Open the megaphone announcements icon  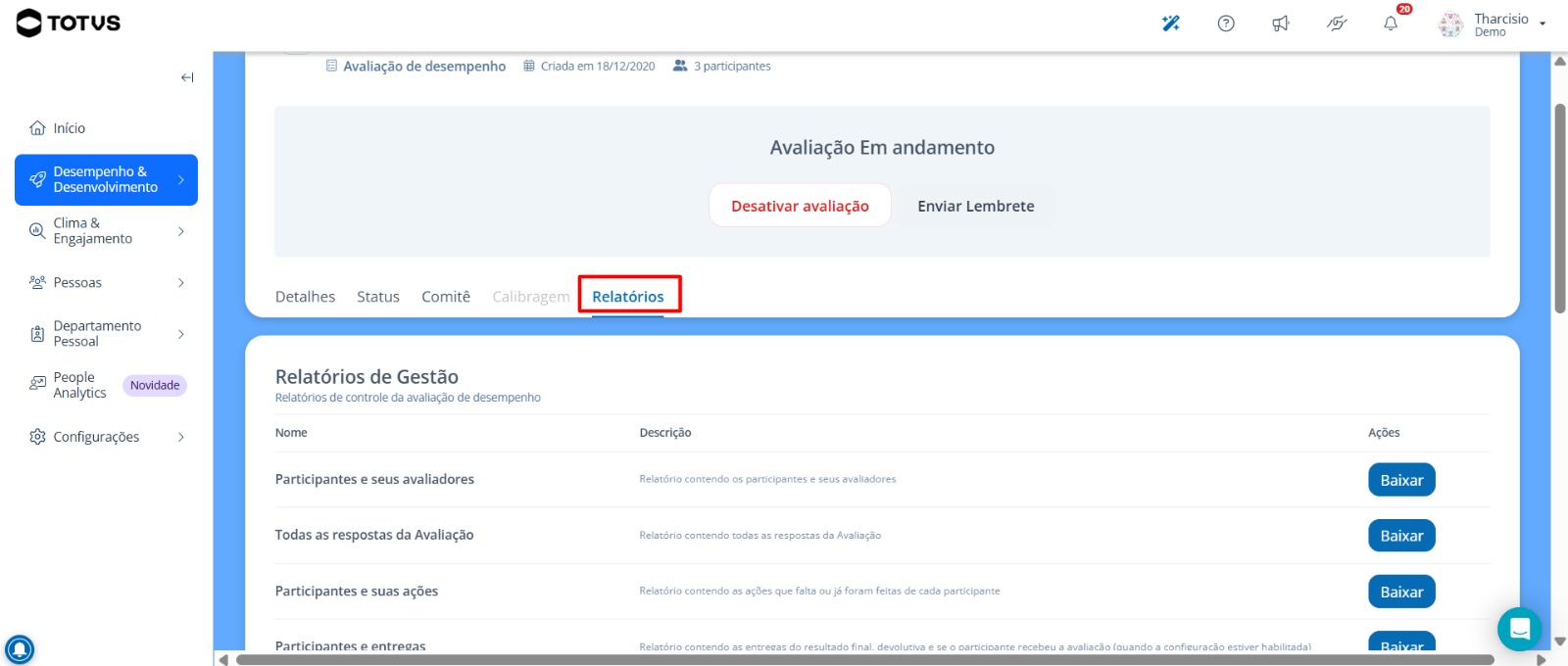pos(1281,24)
